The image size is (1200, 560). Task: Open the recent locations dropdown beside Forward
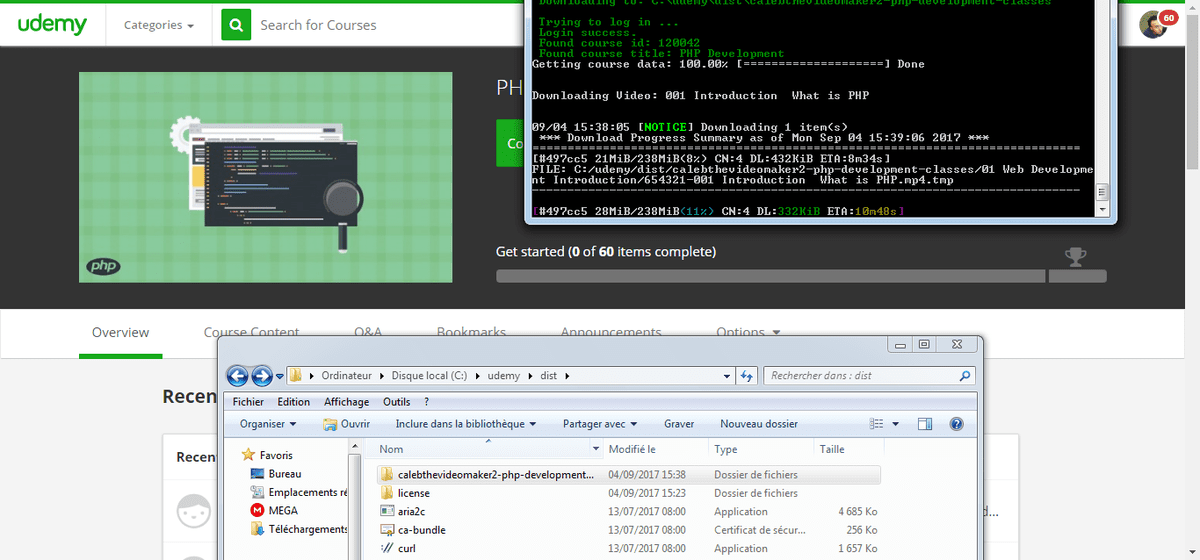(x=280, y=376)
